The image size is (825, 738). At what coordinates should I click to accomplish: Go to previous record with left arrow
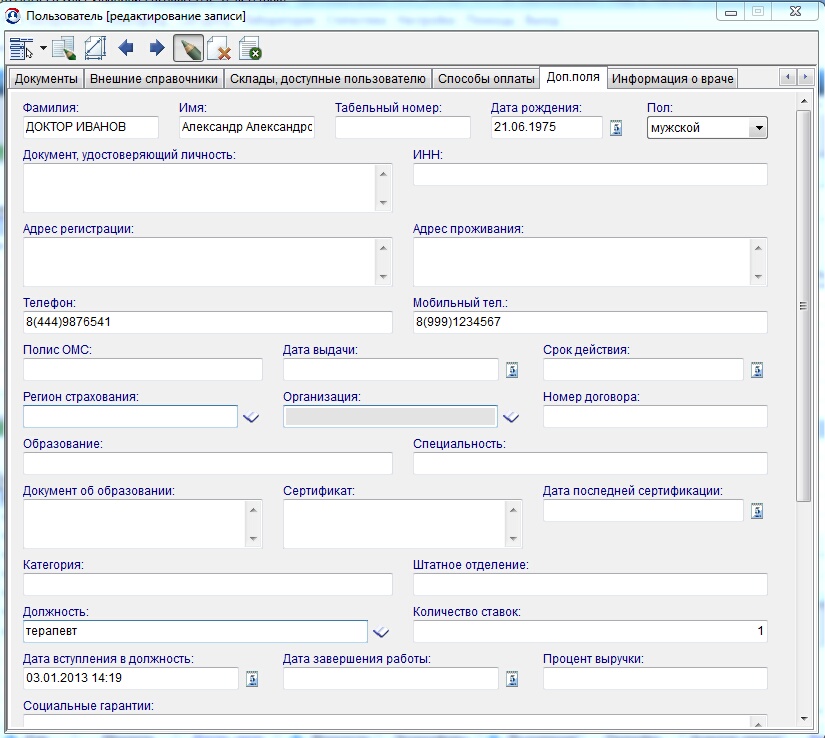(126, 48)
